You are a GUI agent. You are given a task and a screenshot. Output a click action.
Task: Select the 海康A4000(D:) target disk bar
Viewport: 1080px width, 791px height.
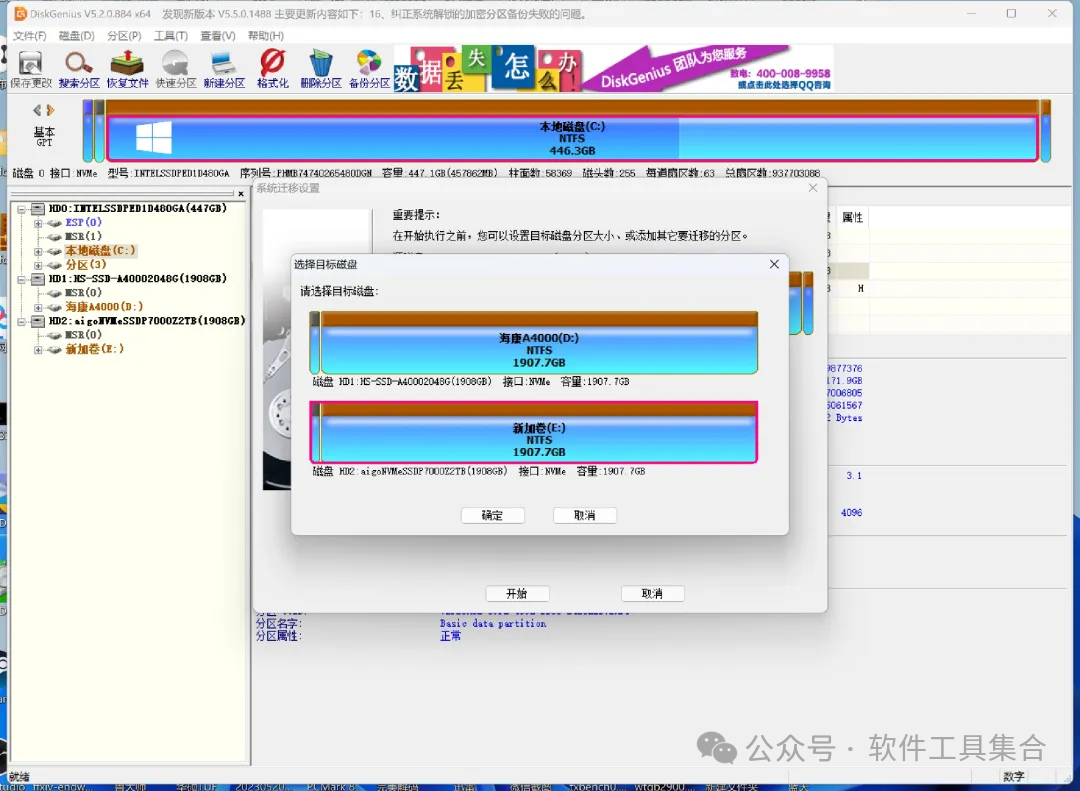(x=538, y=350)
